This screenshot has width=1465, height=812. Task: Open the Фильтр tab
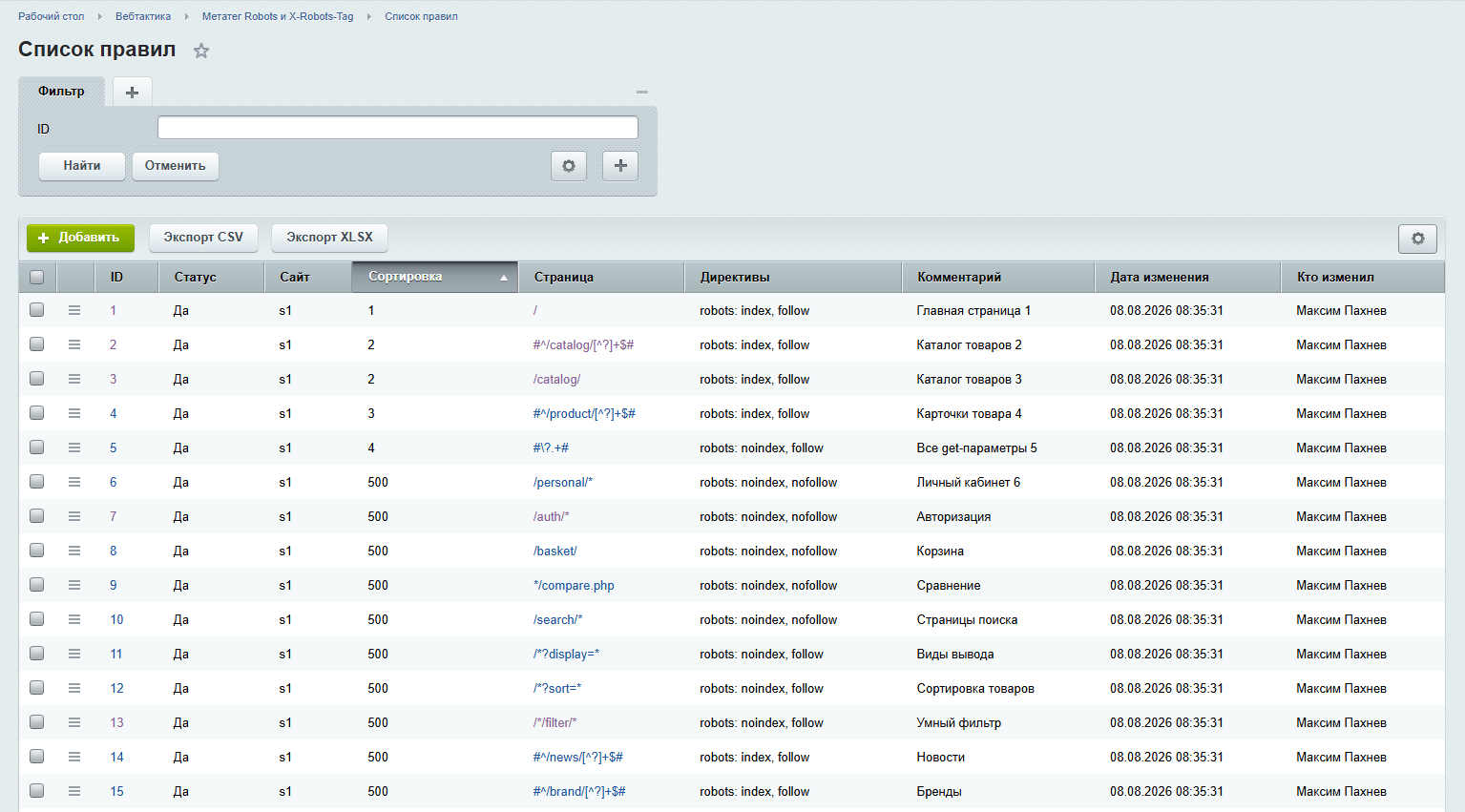pos(61,92)
